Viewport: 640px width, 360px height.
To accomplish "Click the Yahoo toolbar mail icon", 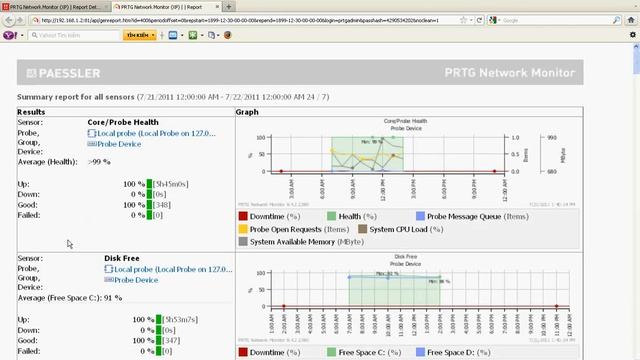I will 173,36.
